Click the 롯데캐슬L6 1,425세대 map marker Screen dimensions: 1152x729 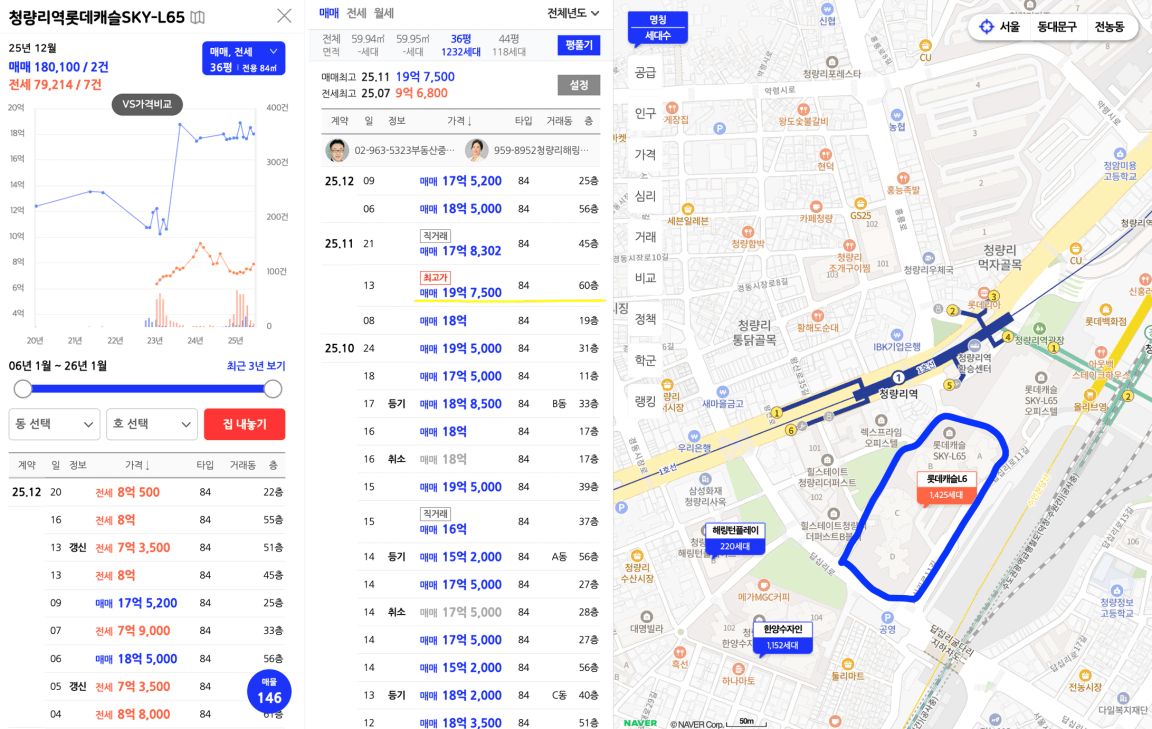tap(946, 487)
